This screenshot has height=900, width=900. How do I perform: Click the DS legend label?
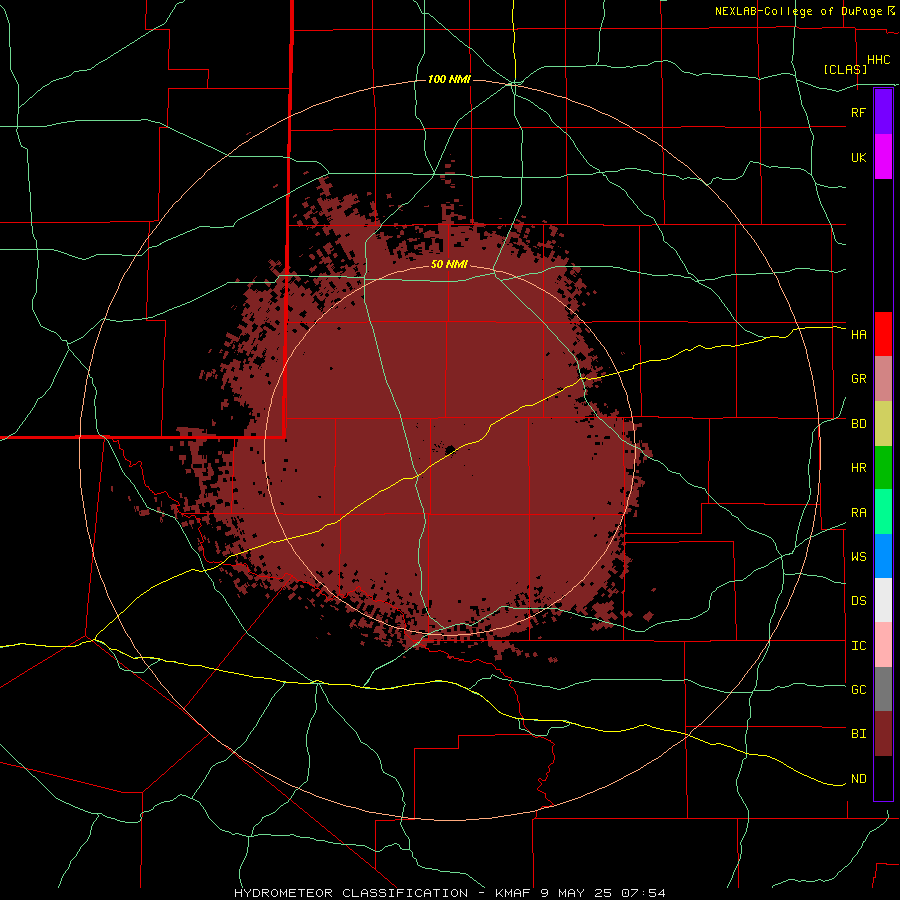(x=858, y=601)
